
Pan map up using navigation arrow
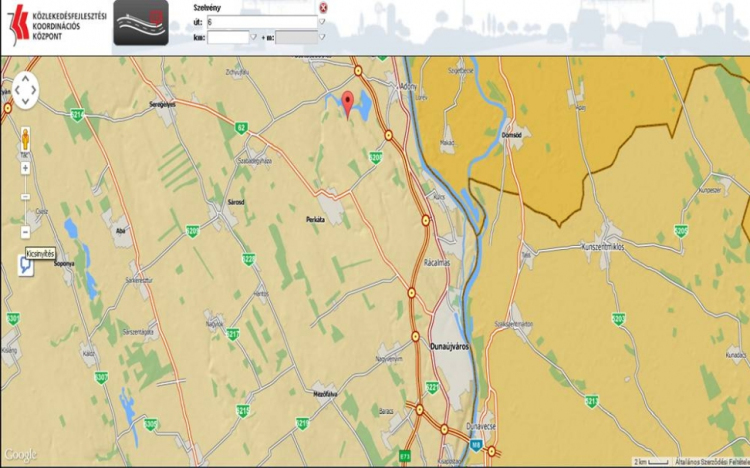pos(25,79)
